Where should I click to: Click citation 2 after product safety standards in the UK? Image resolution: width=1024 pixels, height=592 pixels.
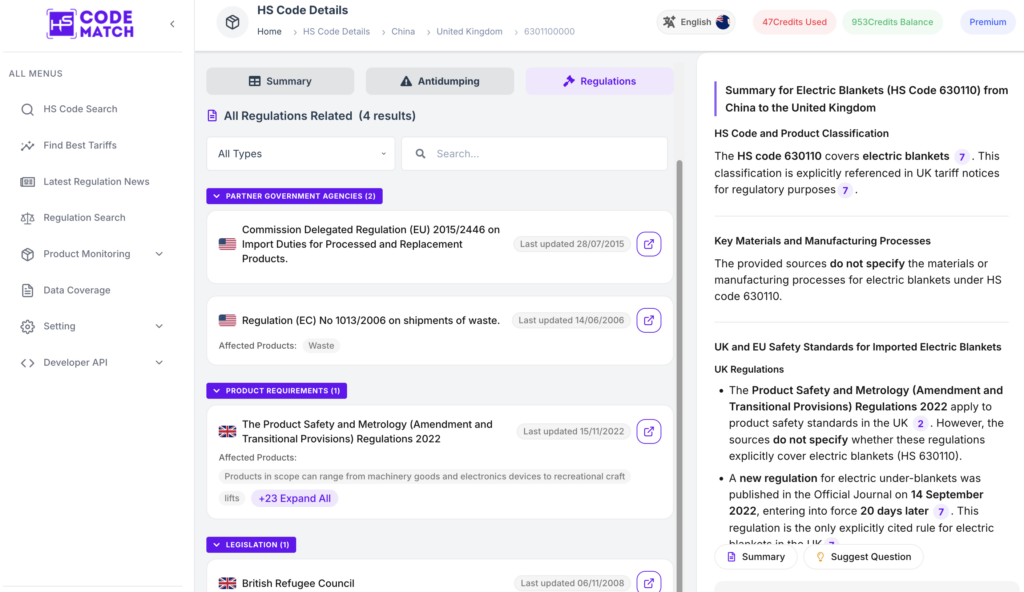(x=920, y=423)
